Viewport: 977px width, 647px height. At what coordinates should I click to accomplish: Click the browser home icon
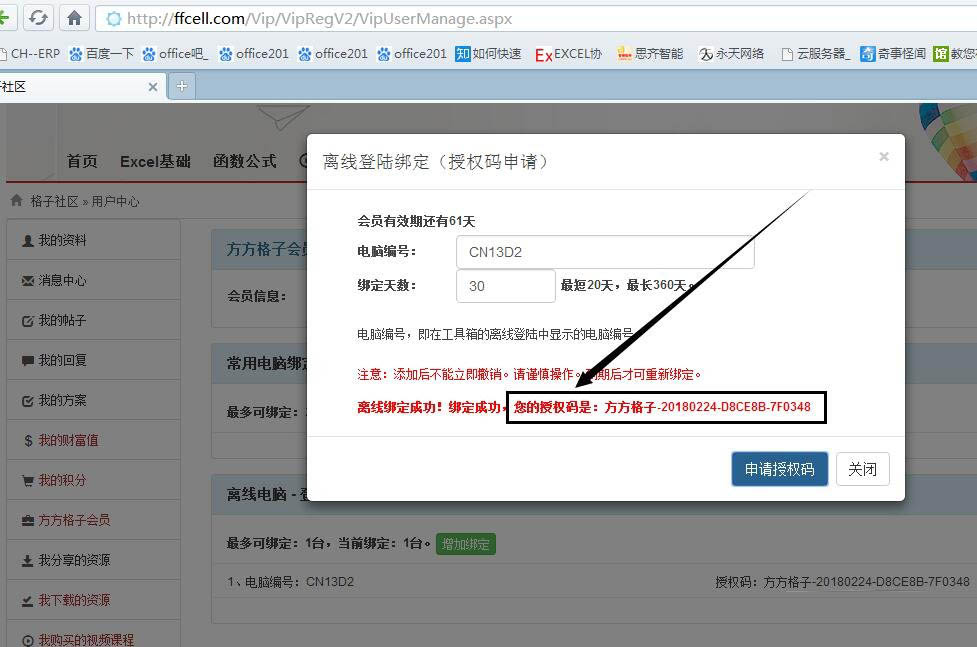(74, 18)
